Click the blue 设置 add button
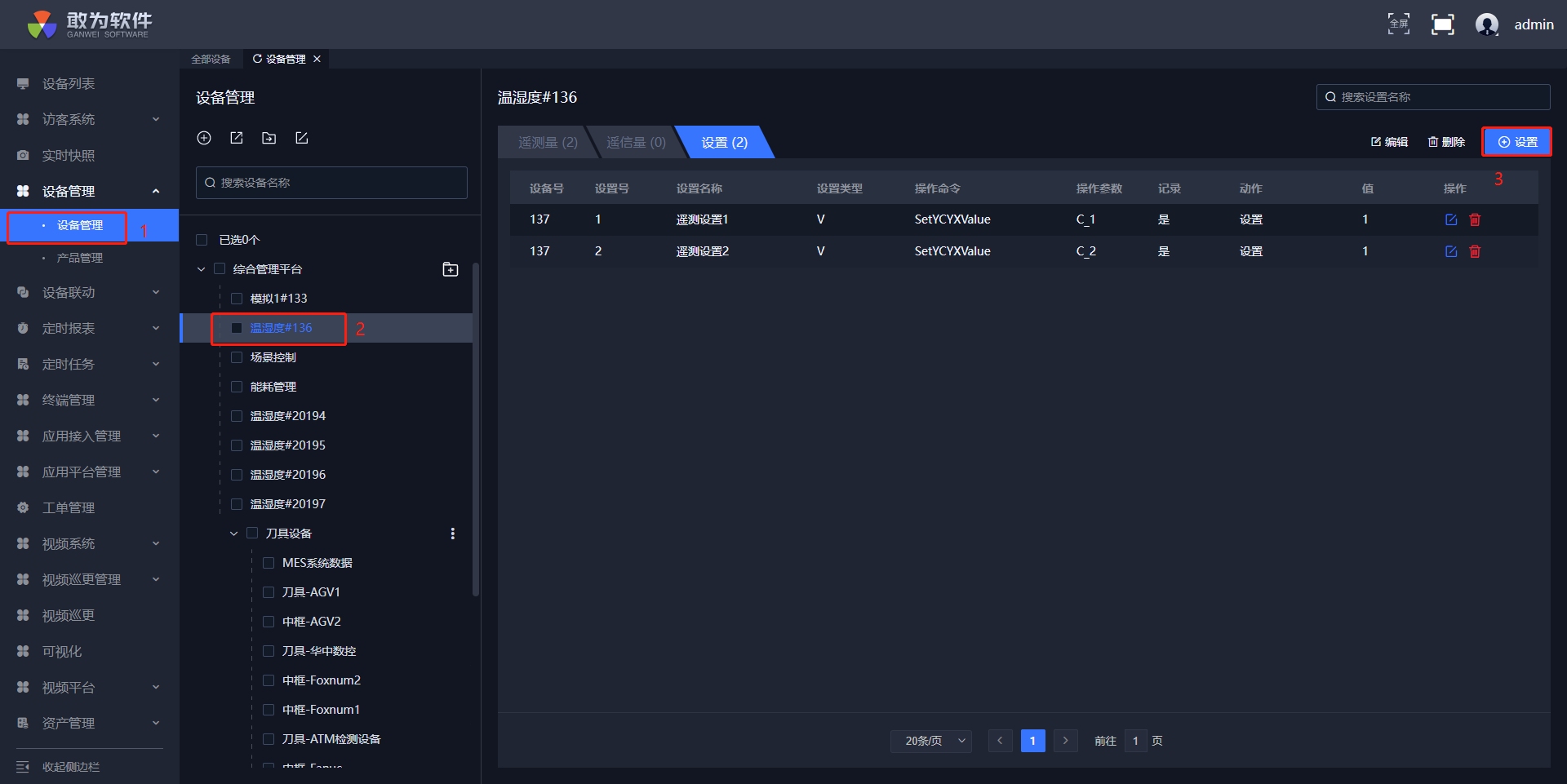The image size is (1567, 784). pos(1517,142)
